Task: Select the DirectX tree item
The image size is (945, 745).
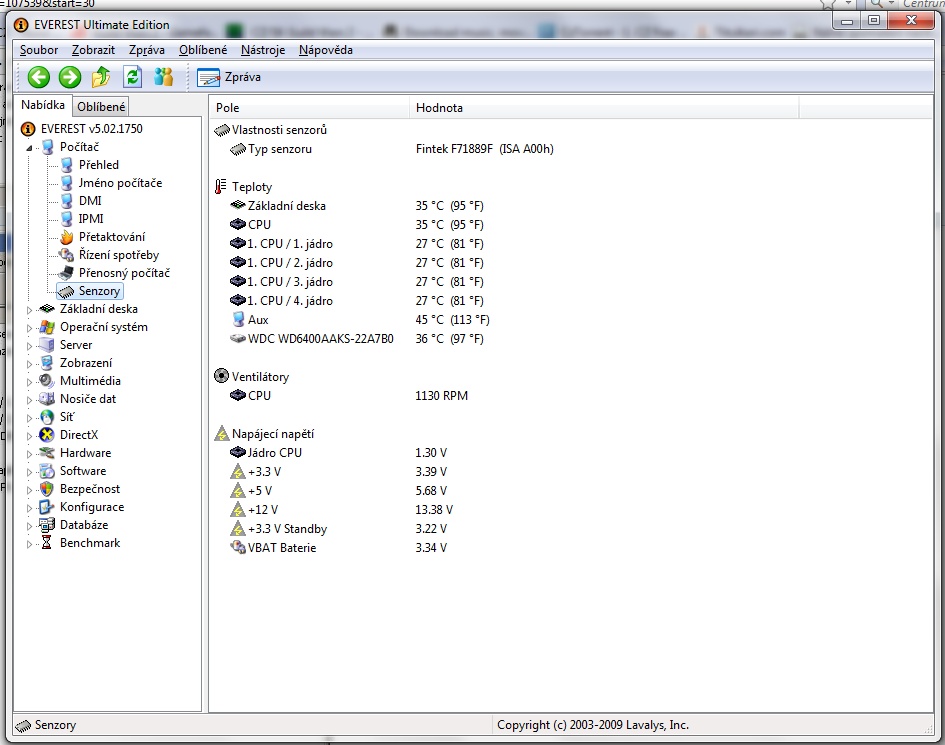Action: pyautogui.click(x=78, y=435)
